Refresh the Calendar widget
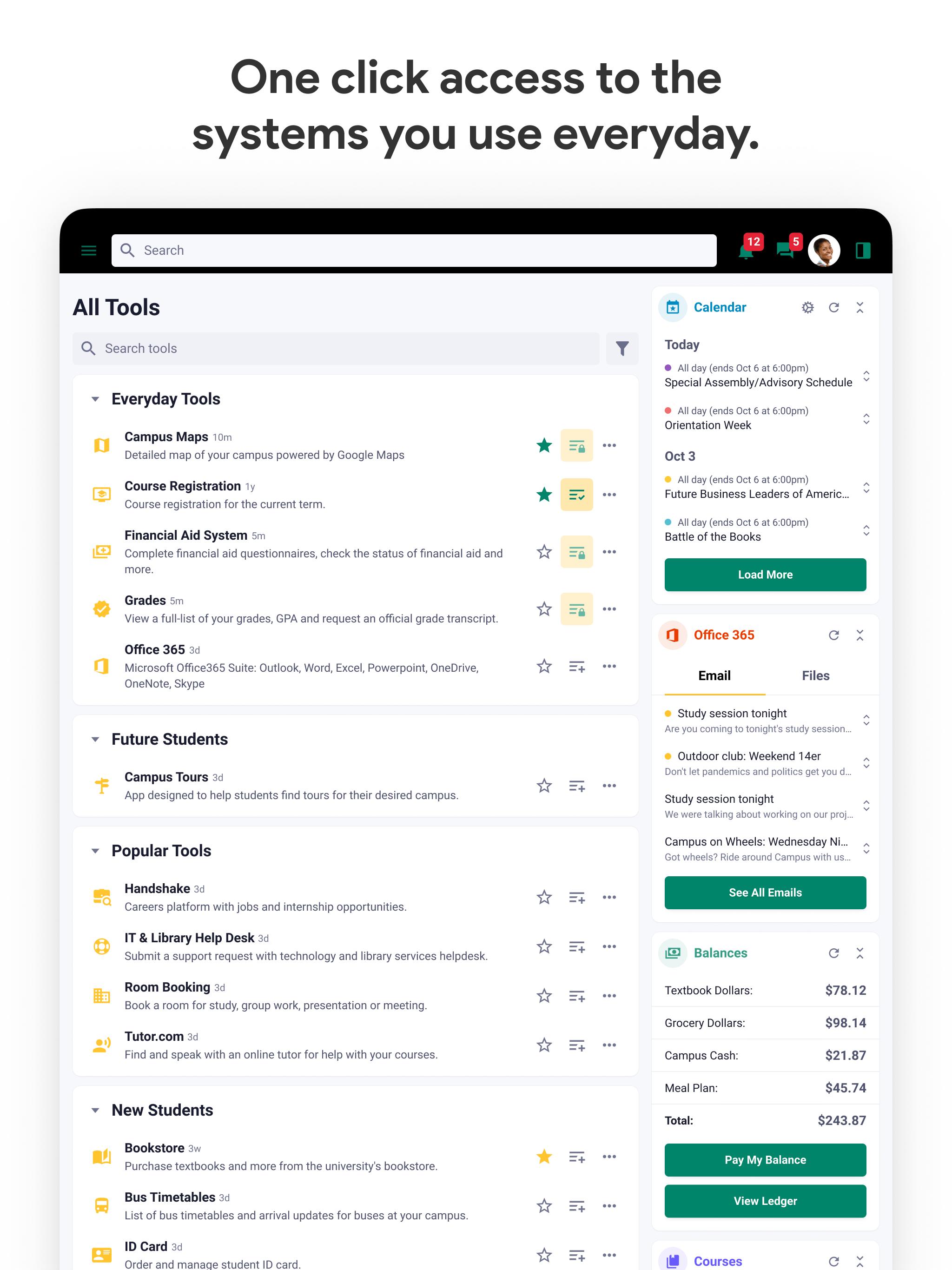 tap(834, 308)
